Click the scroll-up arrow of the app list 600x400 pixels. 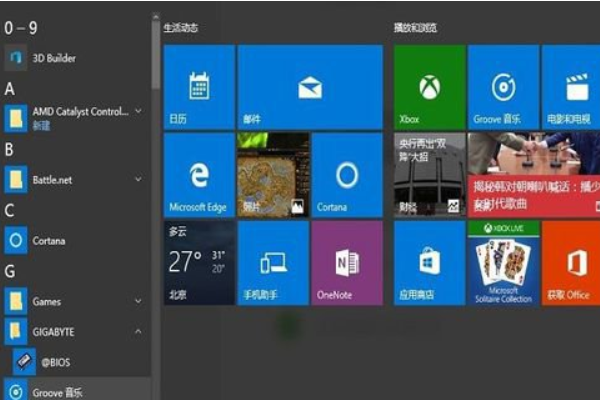pos(155,17)
